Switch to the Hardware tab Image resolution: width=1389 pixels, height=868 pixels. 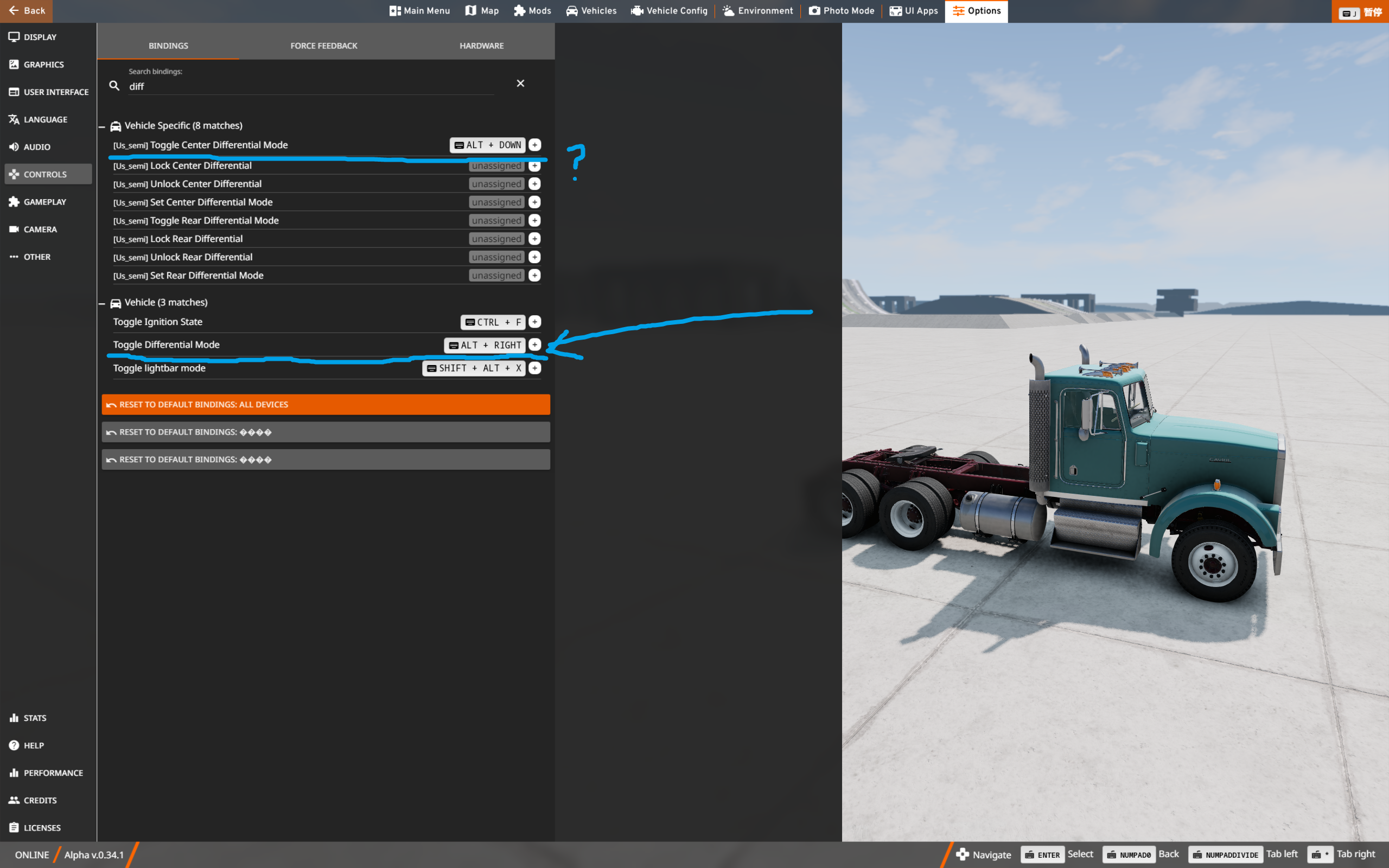click(481, 46)
